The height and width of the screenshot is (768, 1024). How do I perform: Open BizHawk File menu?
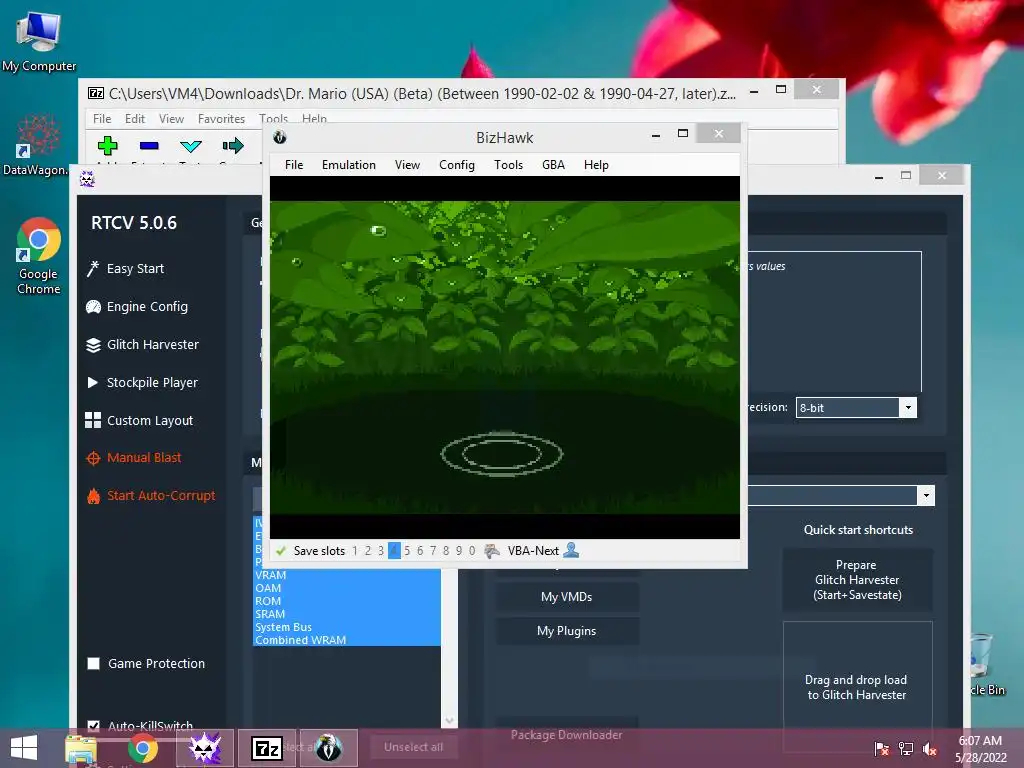pyautogui.click(x=294, y=165)
